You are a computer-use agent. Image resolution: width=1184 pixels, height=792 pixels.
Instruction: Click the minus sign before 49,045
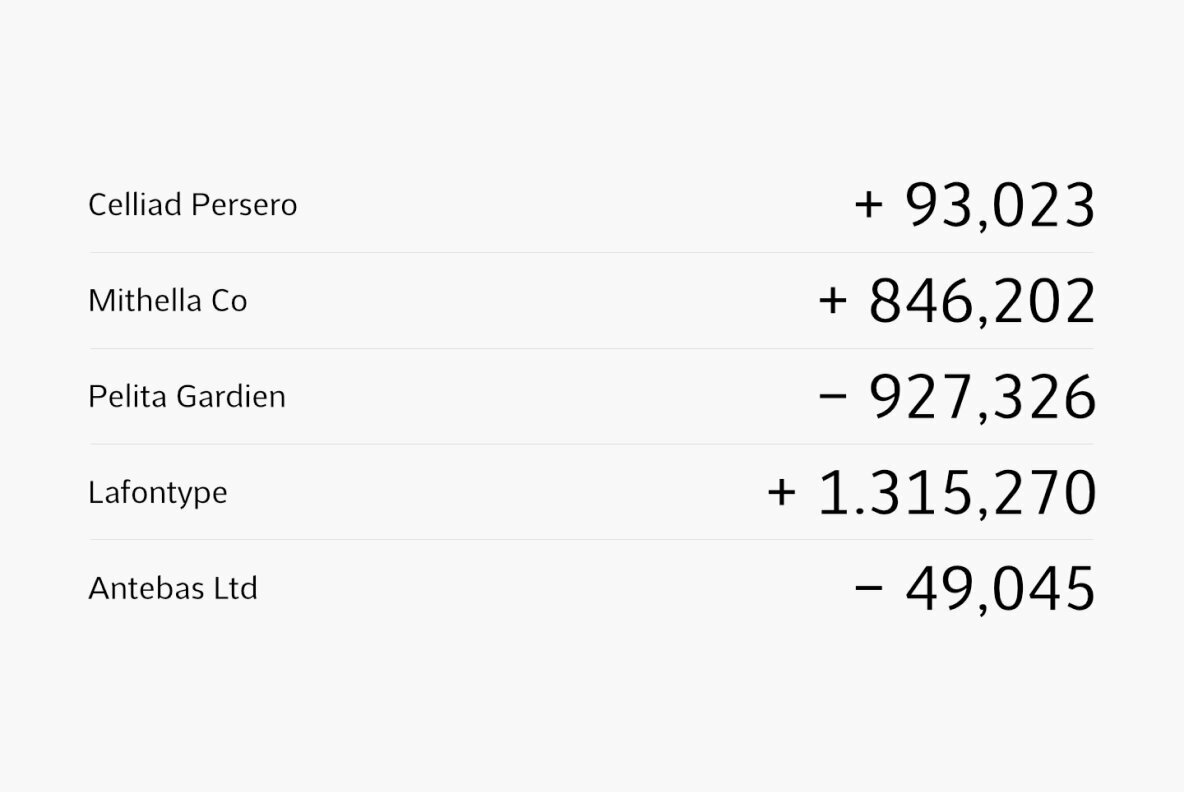(x=869, y=588)
